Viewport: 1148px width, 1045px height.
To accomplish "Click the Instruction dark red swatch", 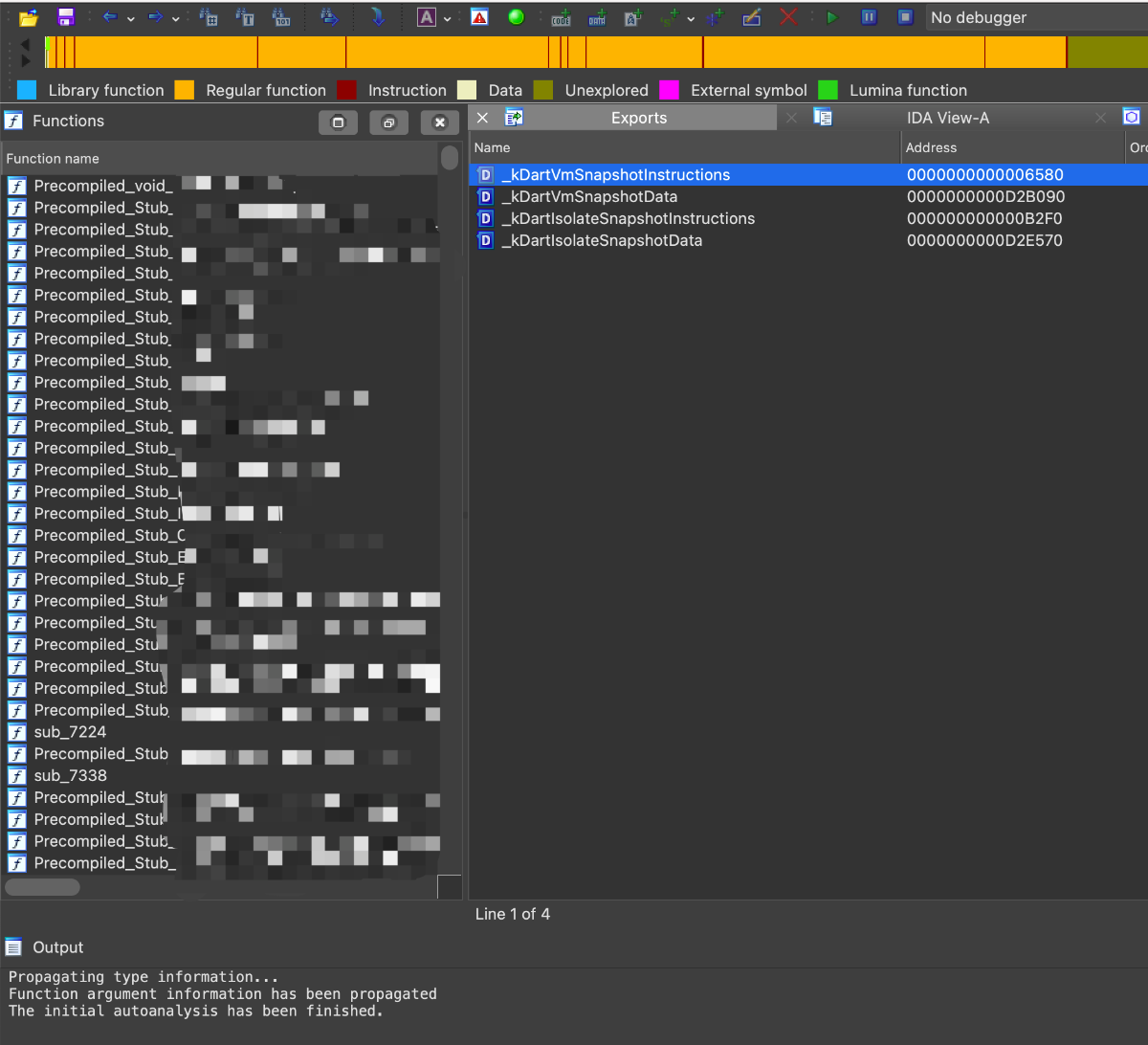I will coord(346,90).
